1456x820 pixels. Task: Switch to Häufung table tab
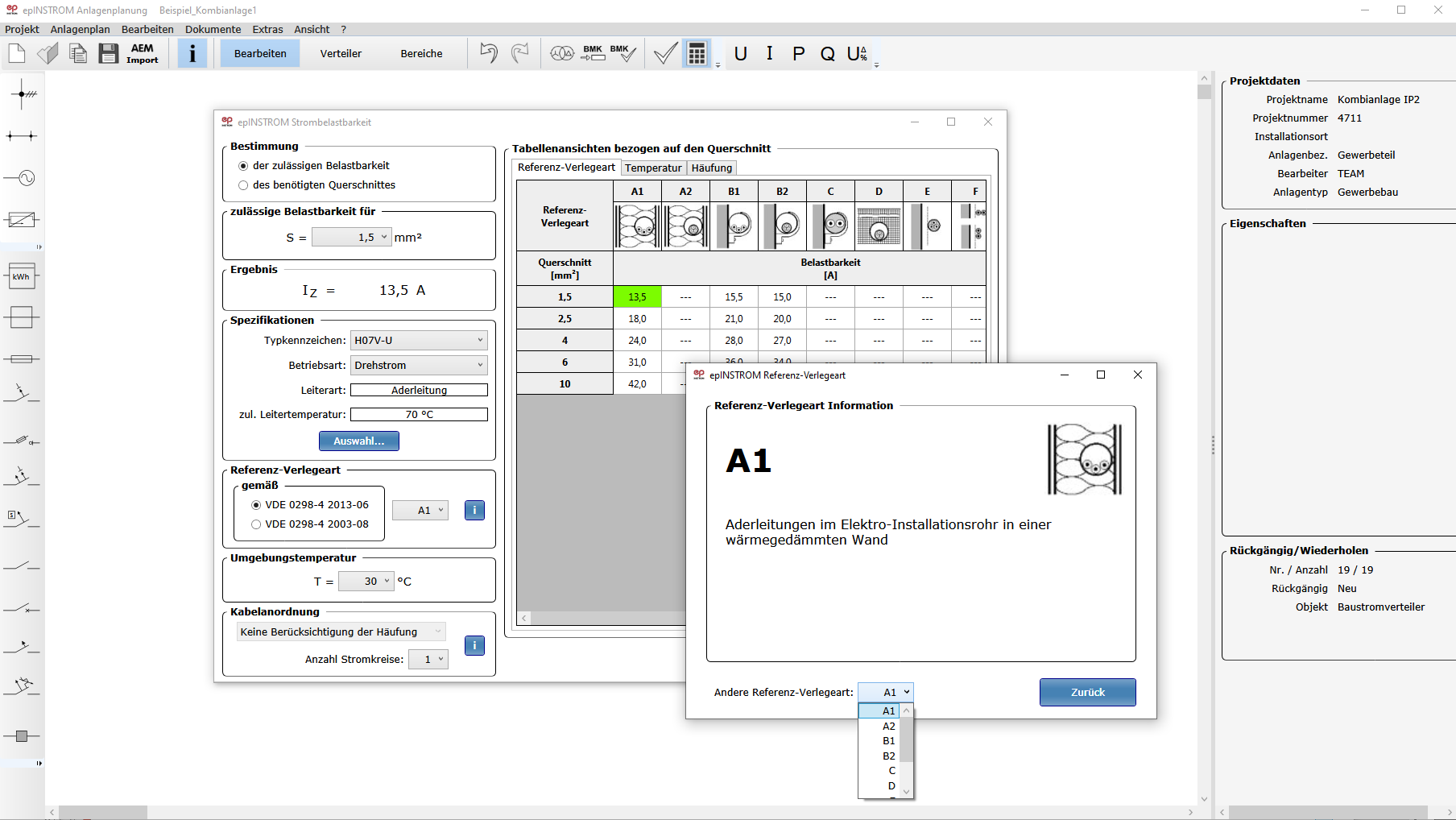[712, 168]
